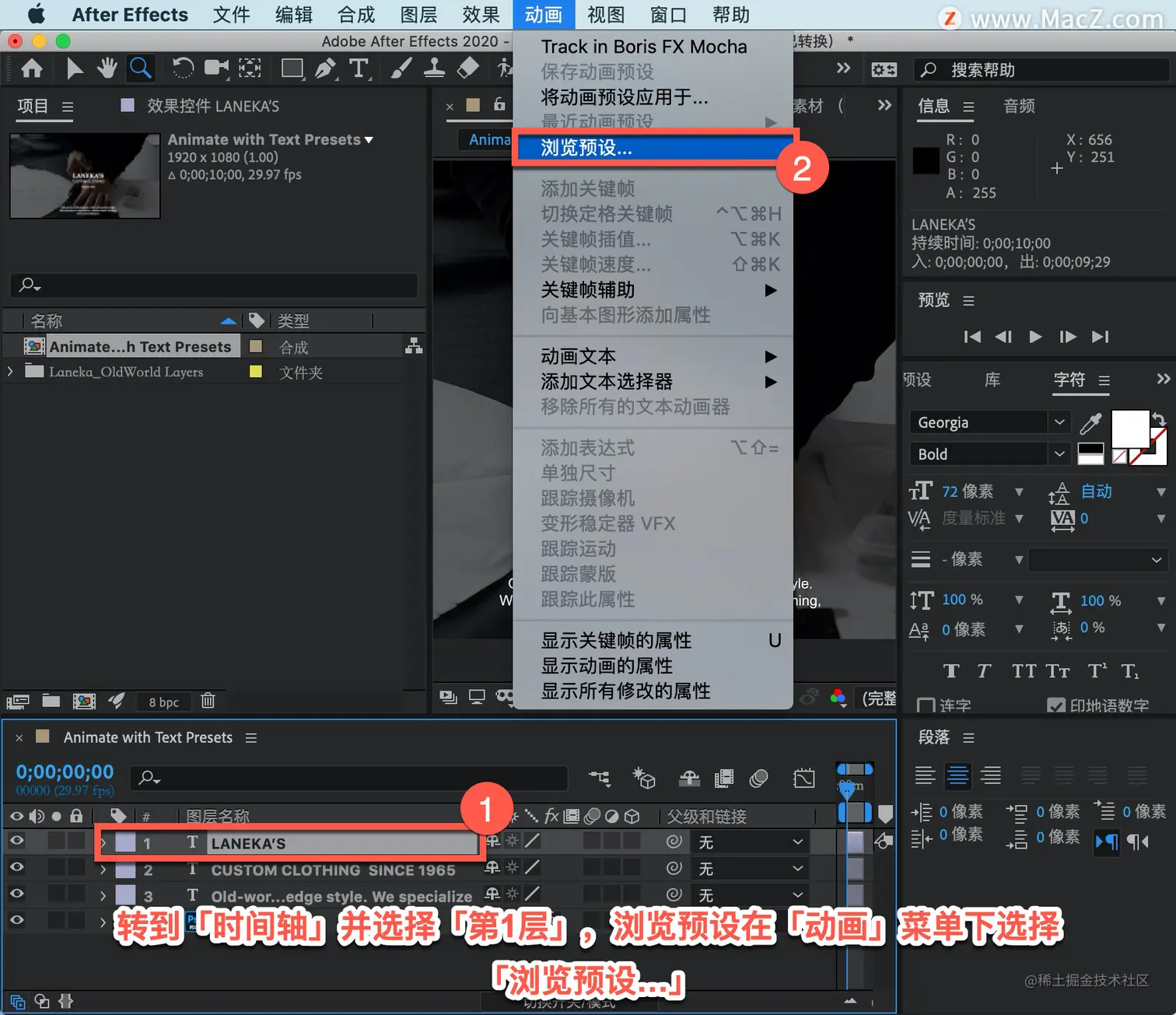This screenshot has width=1176, height=1015.
Task: Choose 浏览预设... from 动画 menu
Action: click(x=653, y=148)
